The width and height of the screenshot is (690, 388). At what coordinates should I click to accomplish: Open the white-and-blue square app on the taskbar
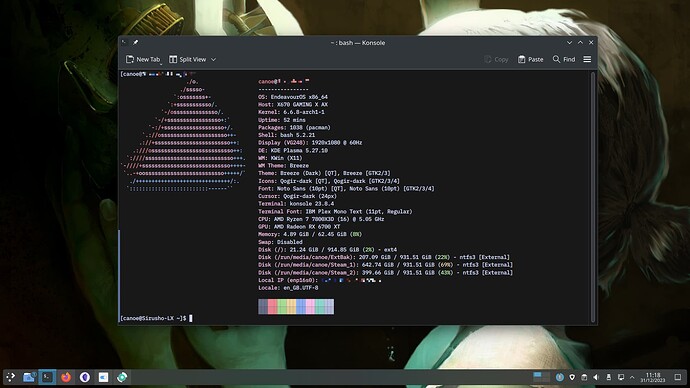(103, 377)
